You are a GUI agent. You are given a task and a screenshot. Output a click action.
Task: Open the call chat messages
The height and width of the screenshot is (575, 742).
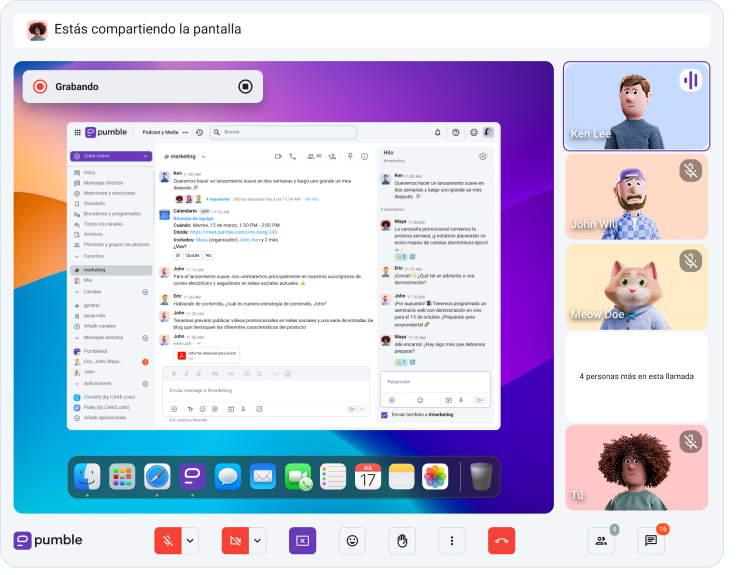click(x=651, y=540)
